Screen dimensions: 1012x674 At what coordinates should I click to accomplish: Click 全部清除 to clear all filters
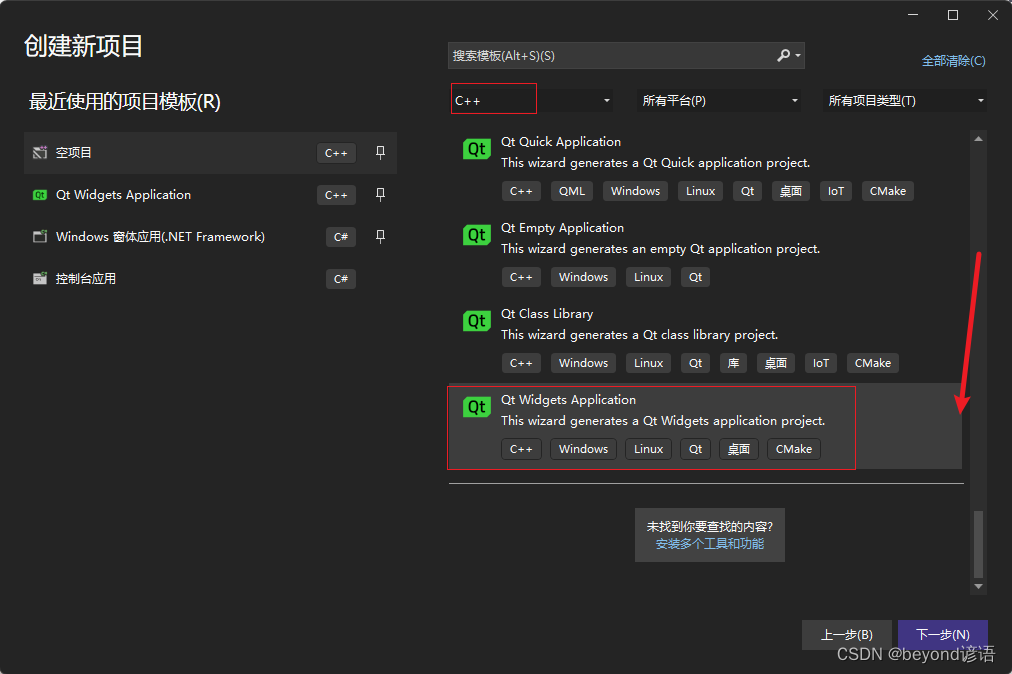[953, 61]
